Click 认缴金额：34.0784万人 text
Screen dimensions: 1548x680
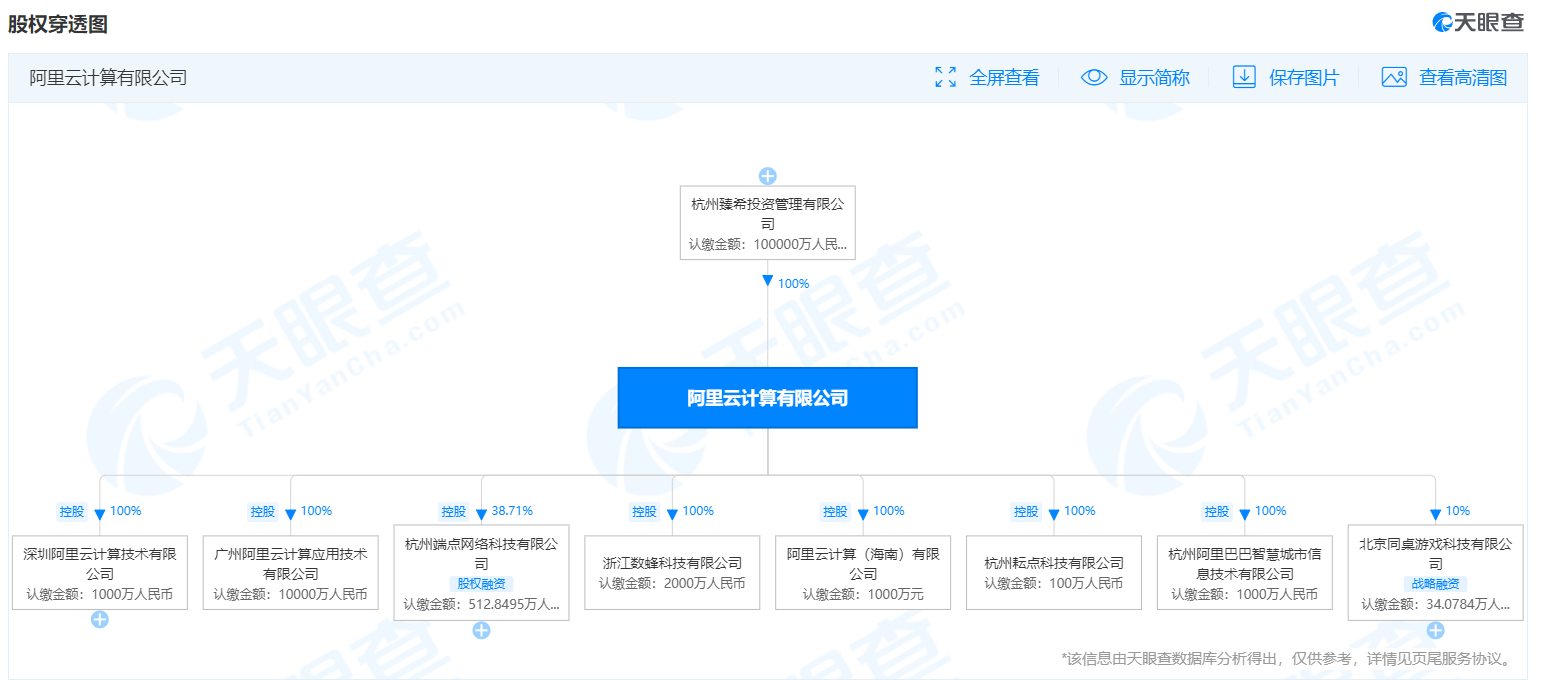(1435, 605)
